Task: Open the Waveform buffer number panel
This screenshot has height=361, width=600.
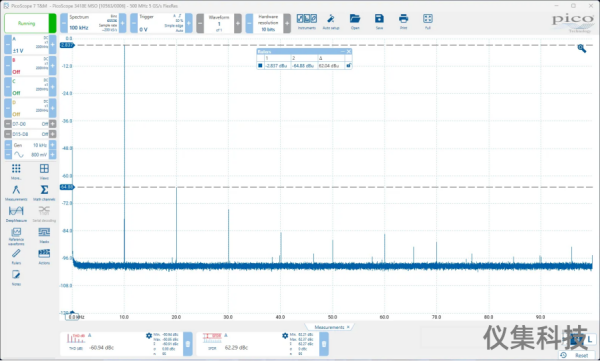Action: tap(219, 23)
